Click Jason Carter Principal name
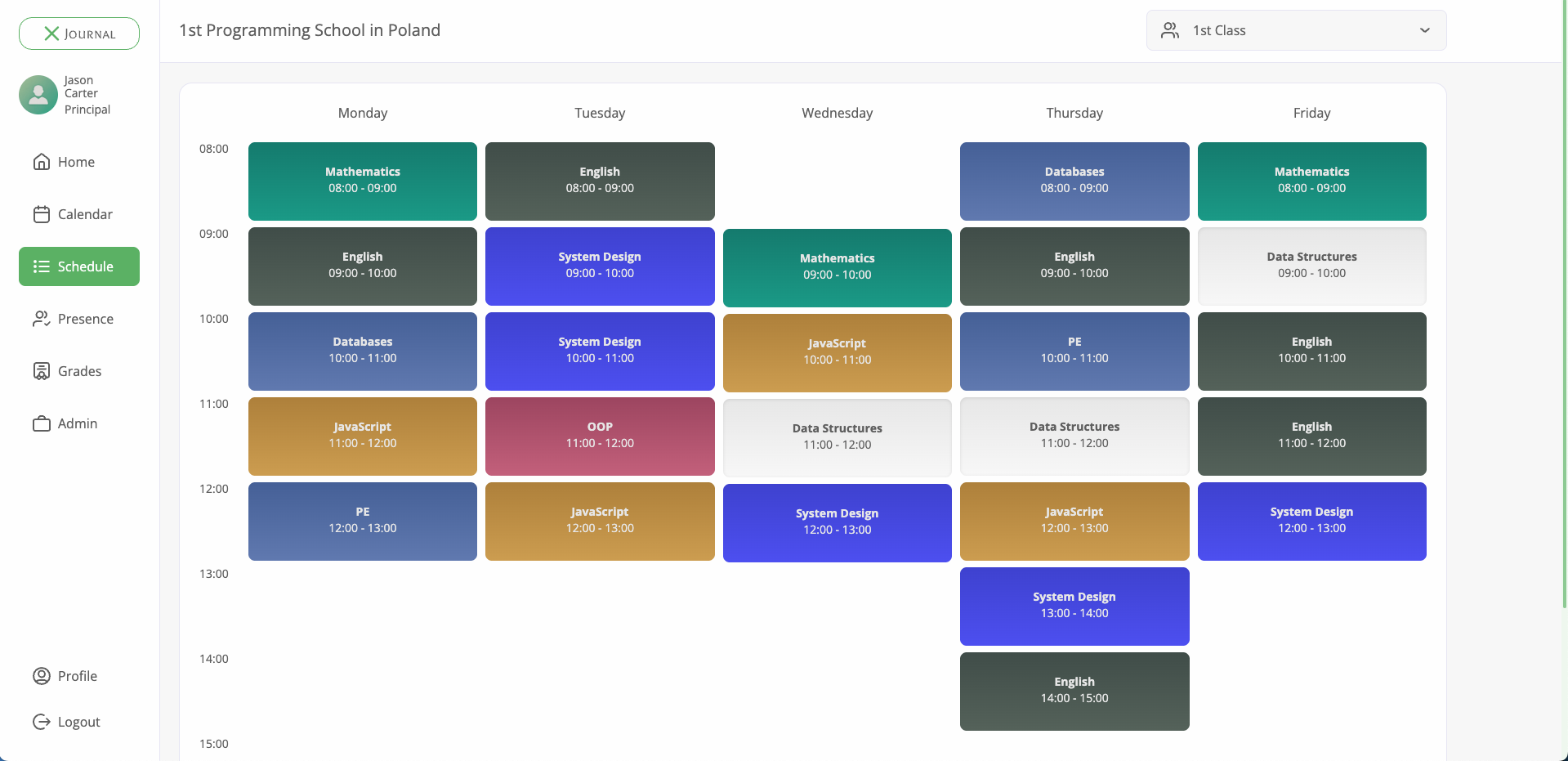 click(87, 95)
